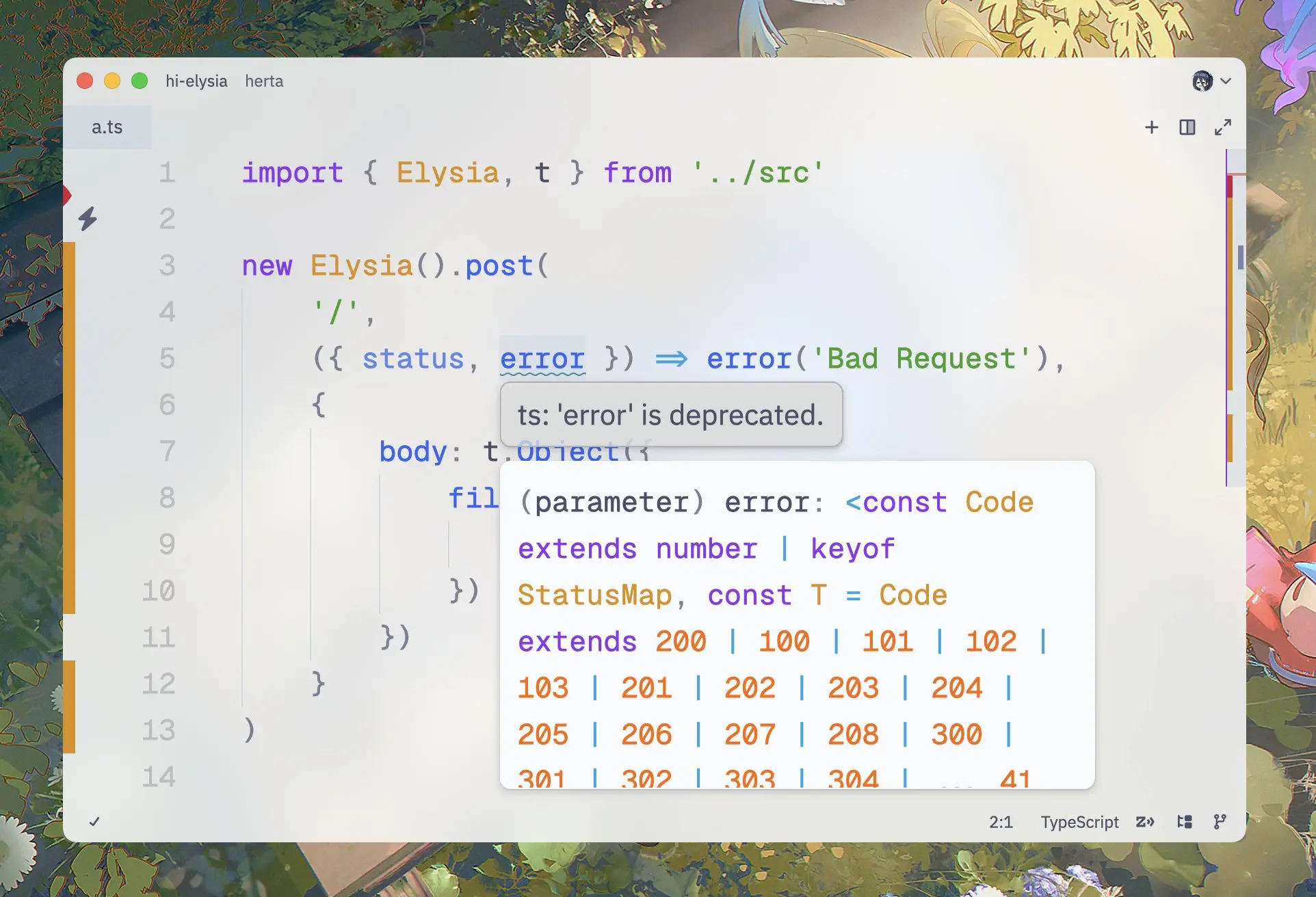This screenshot has height=897, width=1316.
Task: Click the user avatar in the title bar
Action: click(1202, 81)
